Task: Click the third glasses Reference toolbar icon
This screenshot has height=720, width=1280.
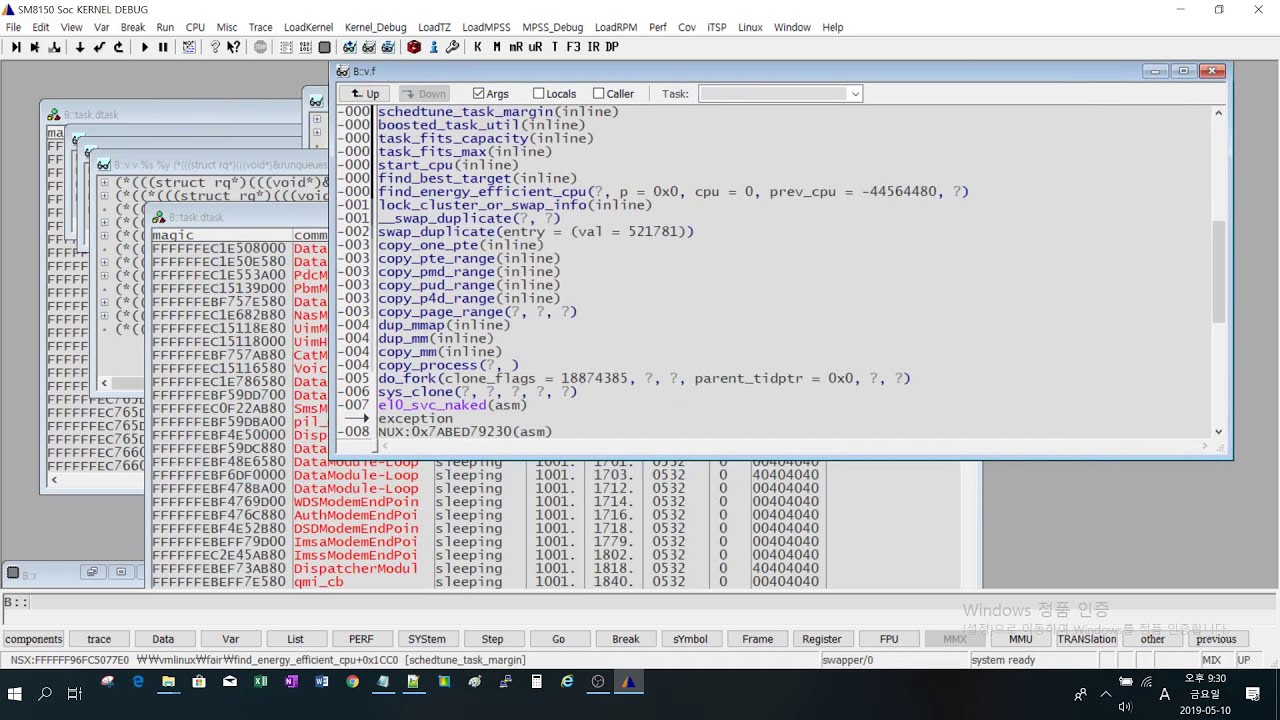Action: (x=388, y=47)
